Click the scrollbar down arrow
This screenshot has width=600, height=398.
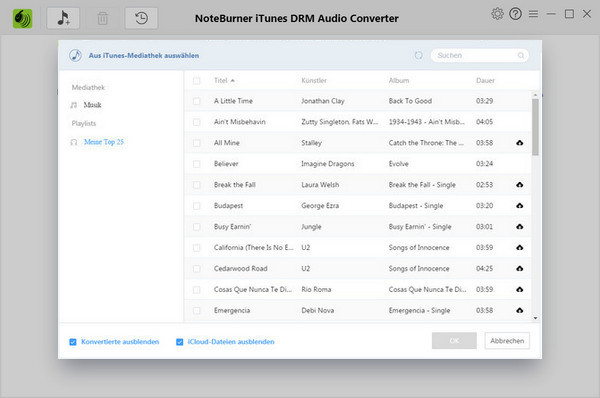pos(535,318)
